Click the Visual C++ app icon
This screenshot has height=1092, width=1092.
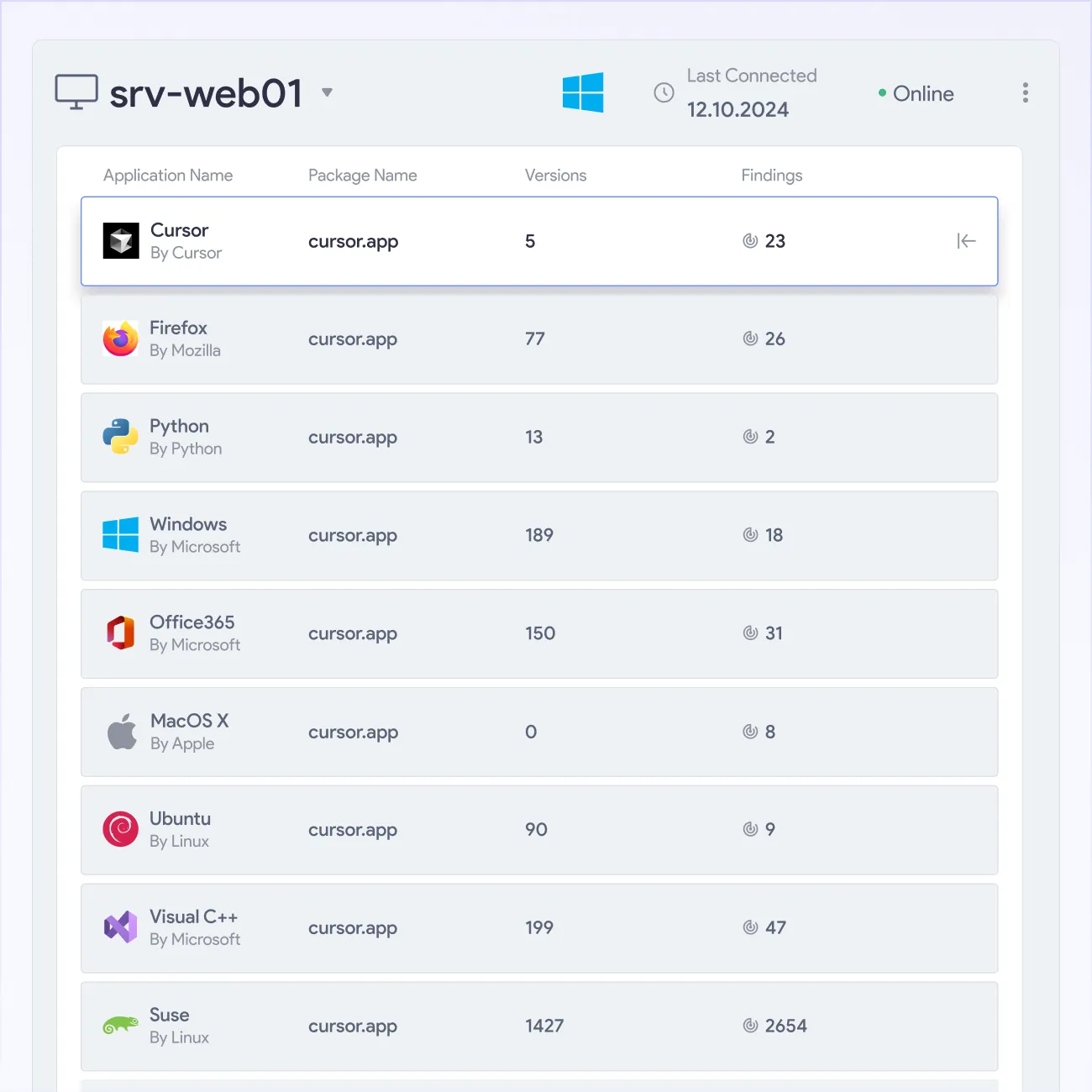pyautogui.click(x=121, y=927)
